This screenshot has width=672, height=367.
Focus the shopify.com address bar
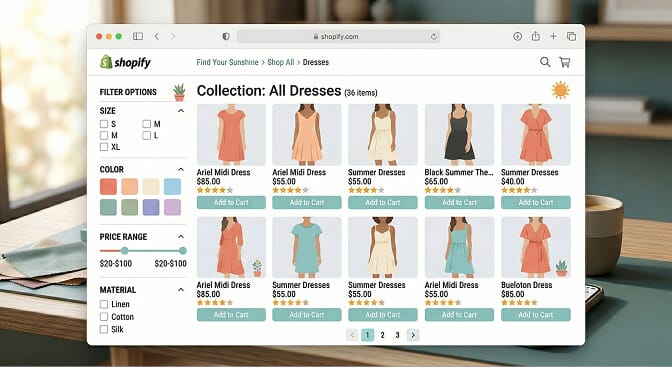339,36
